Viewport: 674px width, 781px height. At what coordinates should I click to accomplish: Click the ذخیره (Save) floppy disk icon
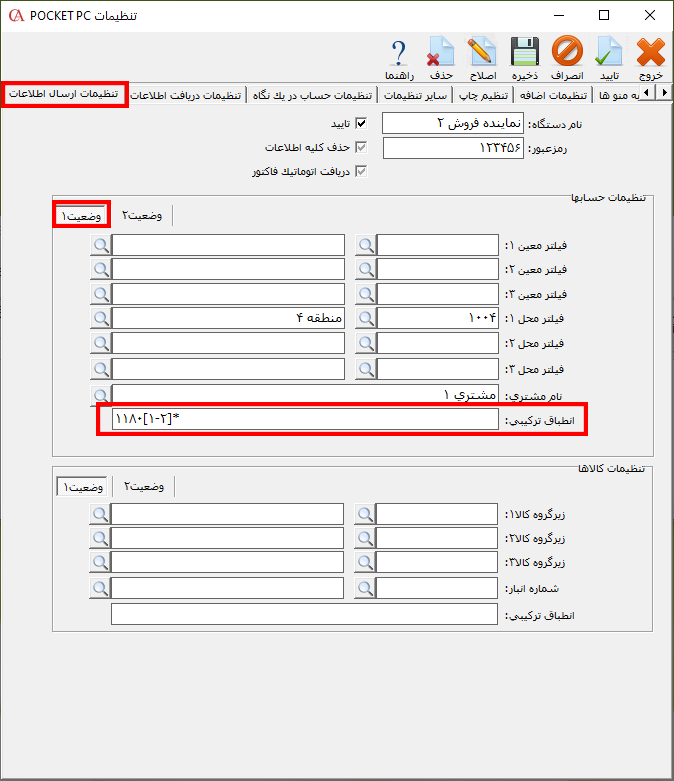click(526, 58)
